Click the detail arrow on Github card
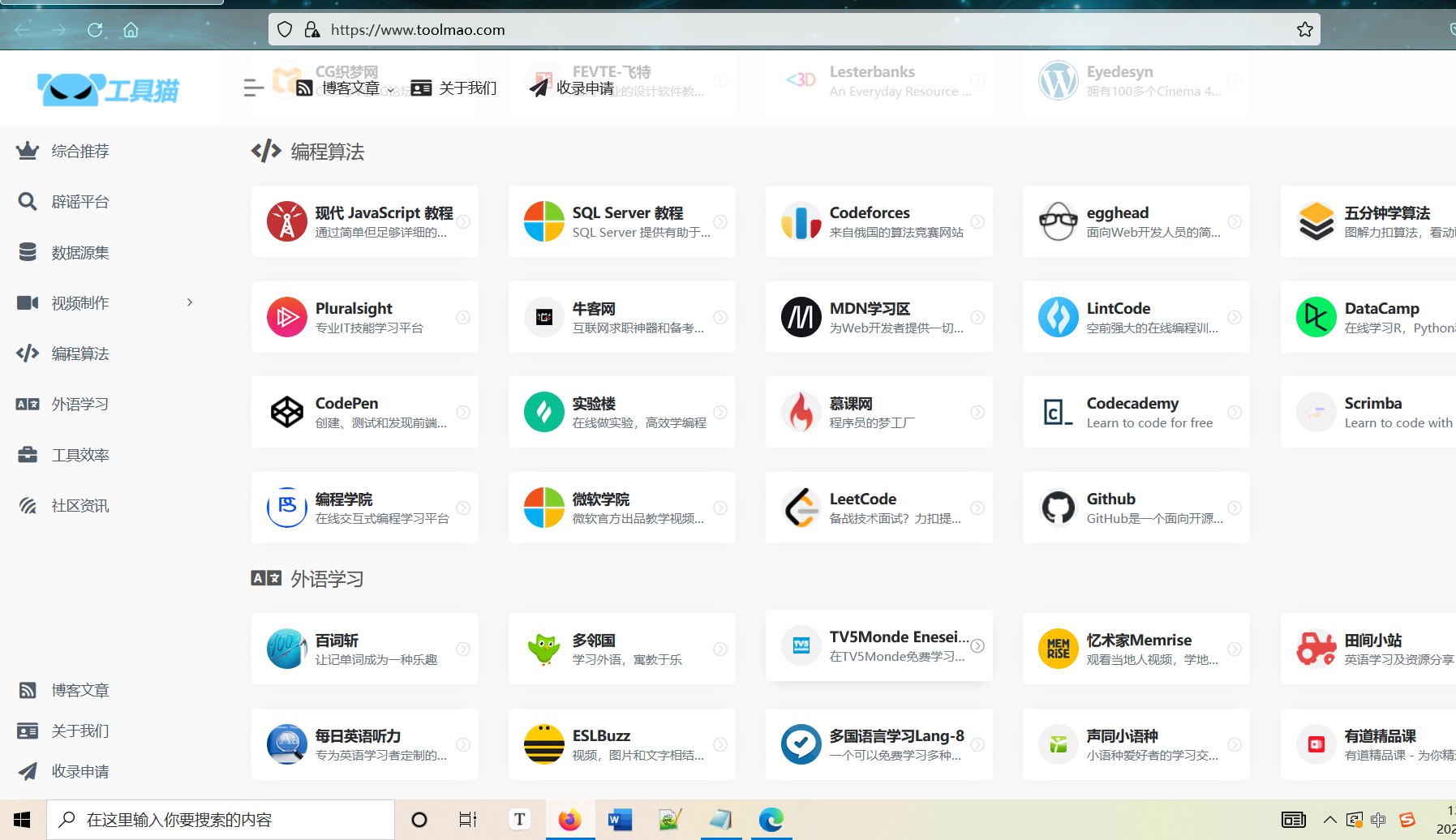This screenshot has height=840, width=1456. [x=1235, y=508]
